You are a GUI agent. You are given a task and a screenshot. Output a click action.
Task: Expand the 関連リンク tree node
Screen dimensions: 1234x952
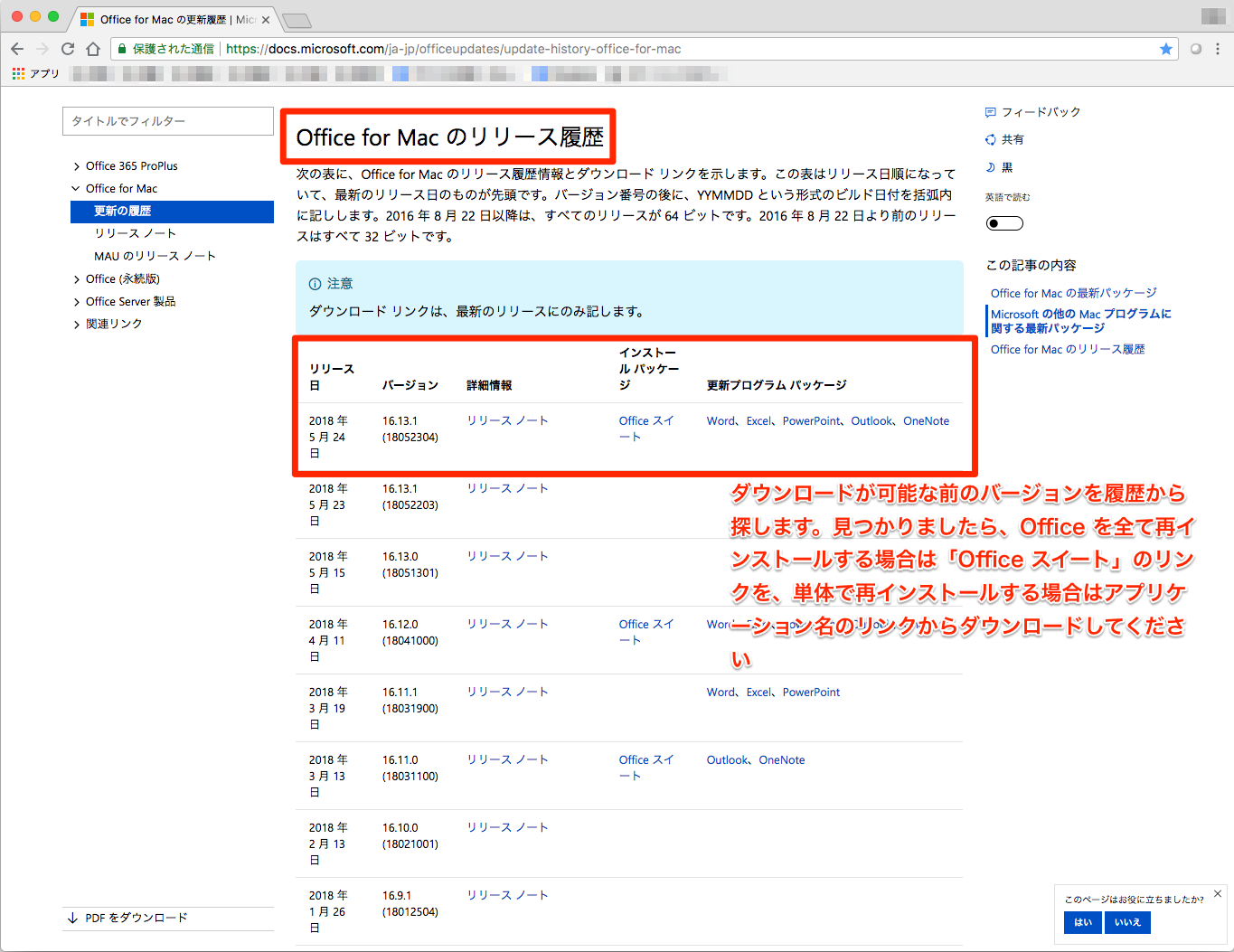pyautogui.click(x=77, y=325)
